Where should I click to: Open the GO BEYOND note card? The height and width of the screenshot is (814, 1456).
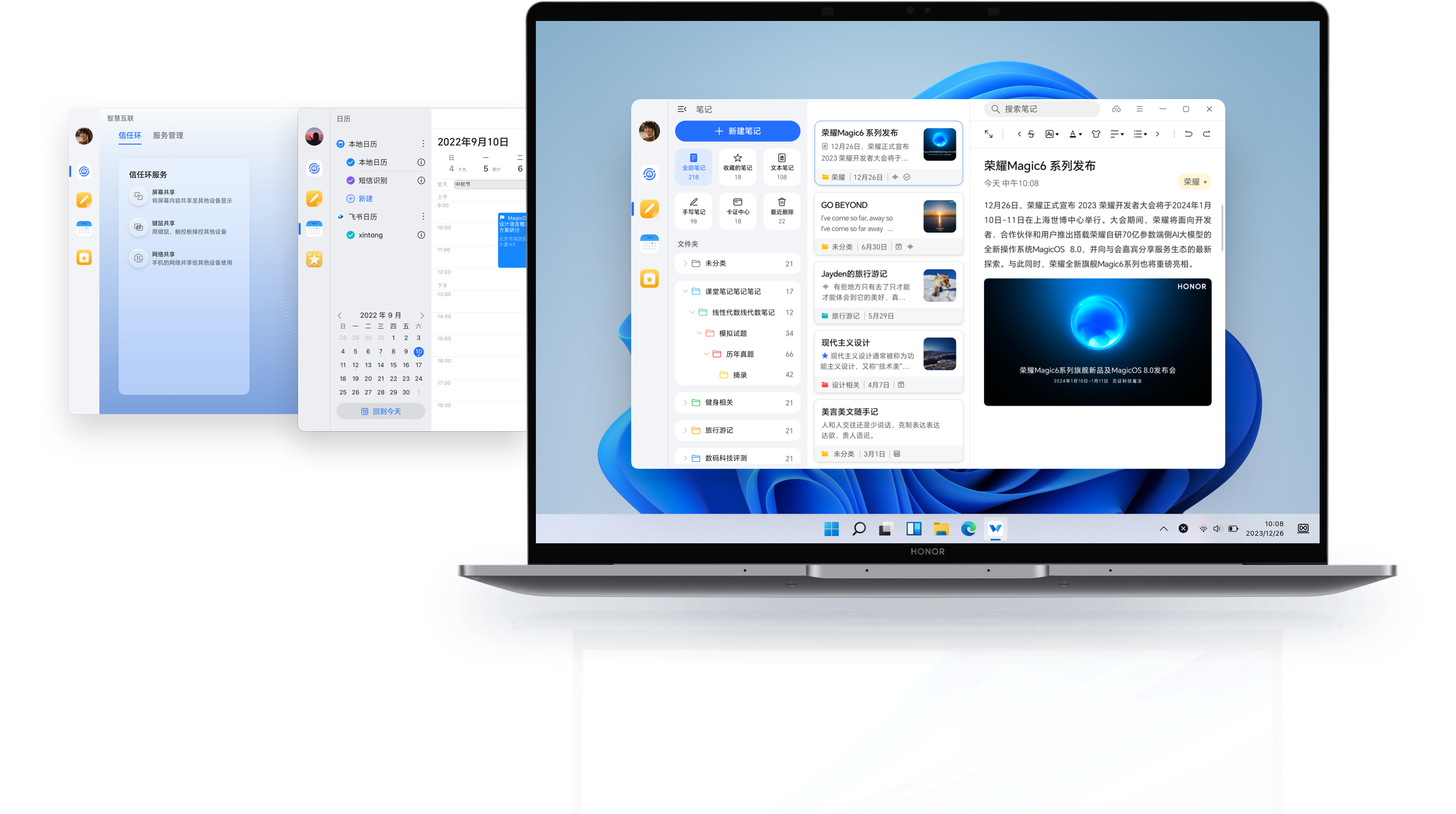click(x=888, y=223)
